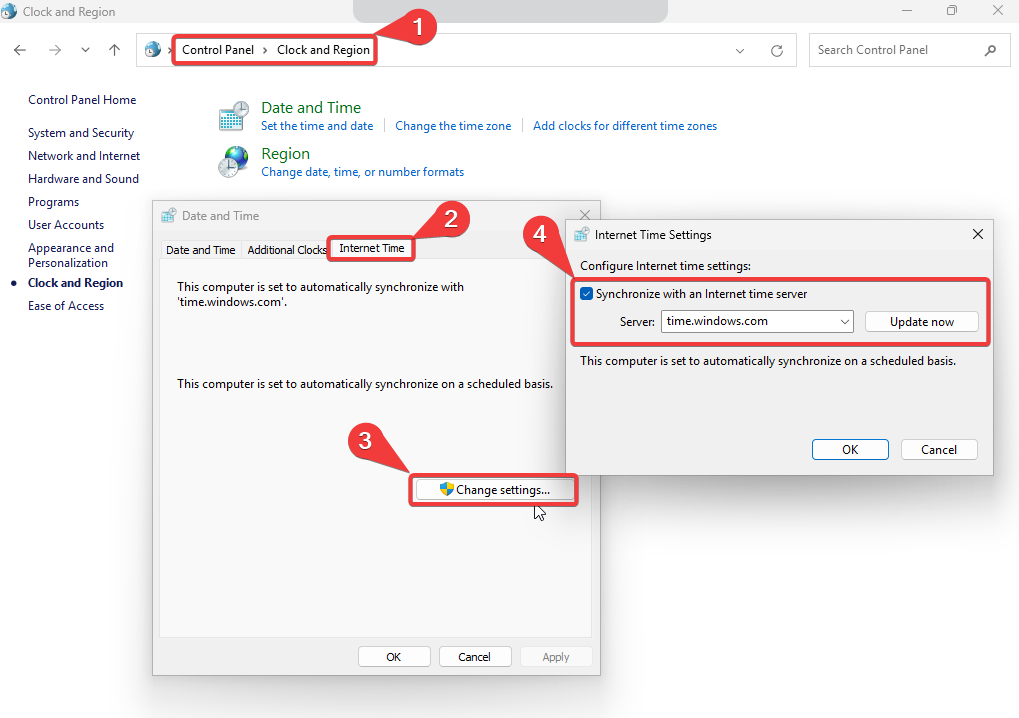Toggle Synchronize with an Internet time server

(x=587, y=294)
